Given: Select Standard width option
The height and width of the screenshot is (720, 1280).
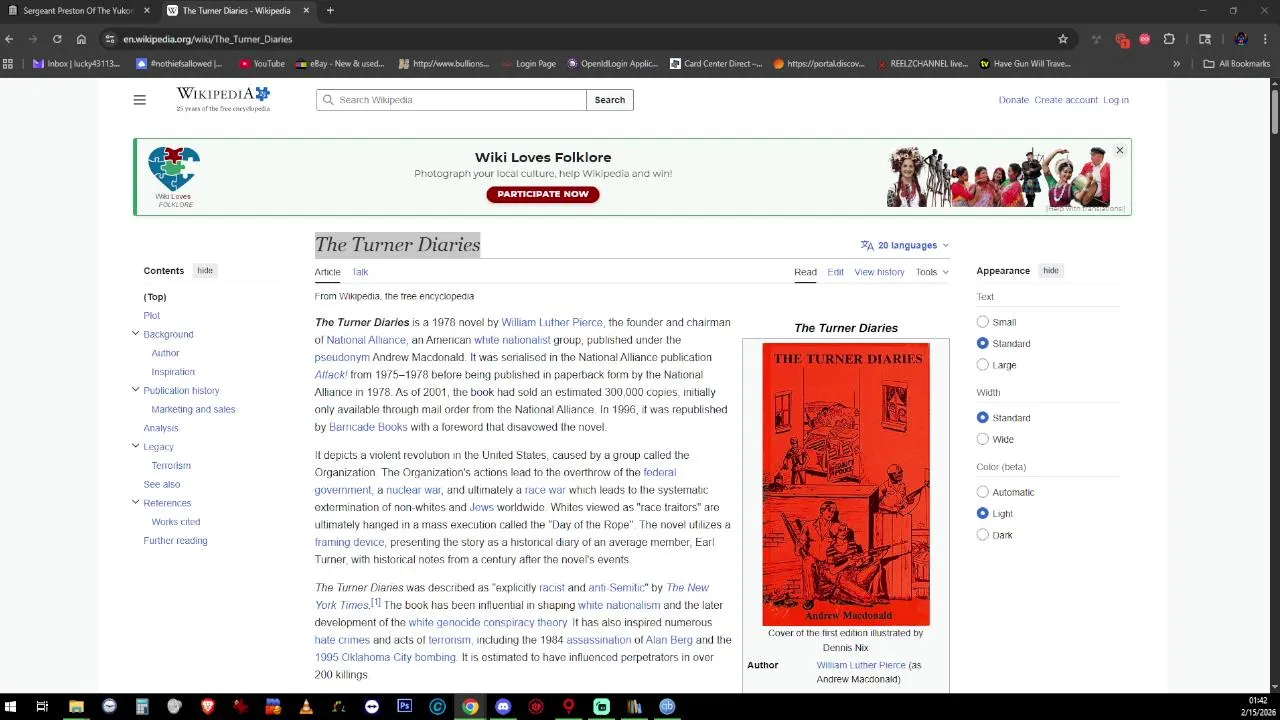Looking at the screenshot, I should point(982,418).
